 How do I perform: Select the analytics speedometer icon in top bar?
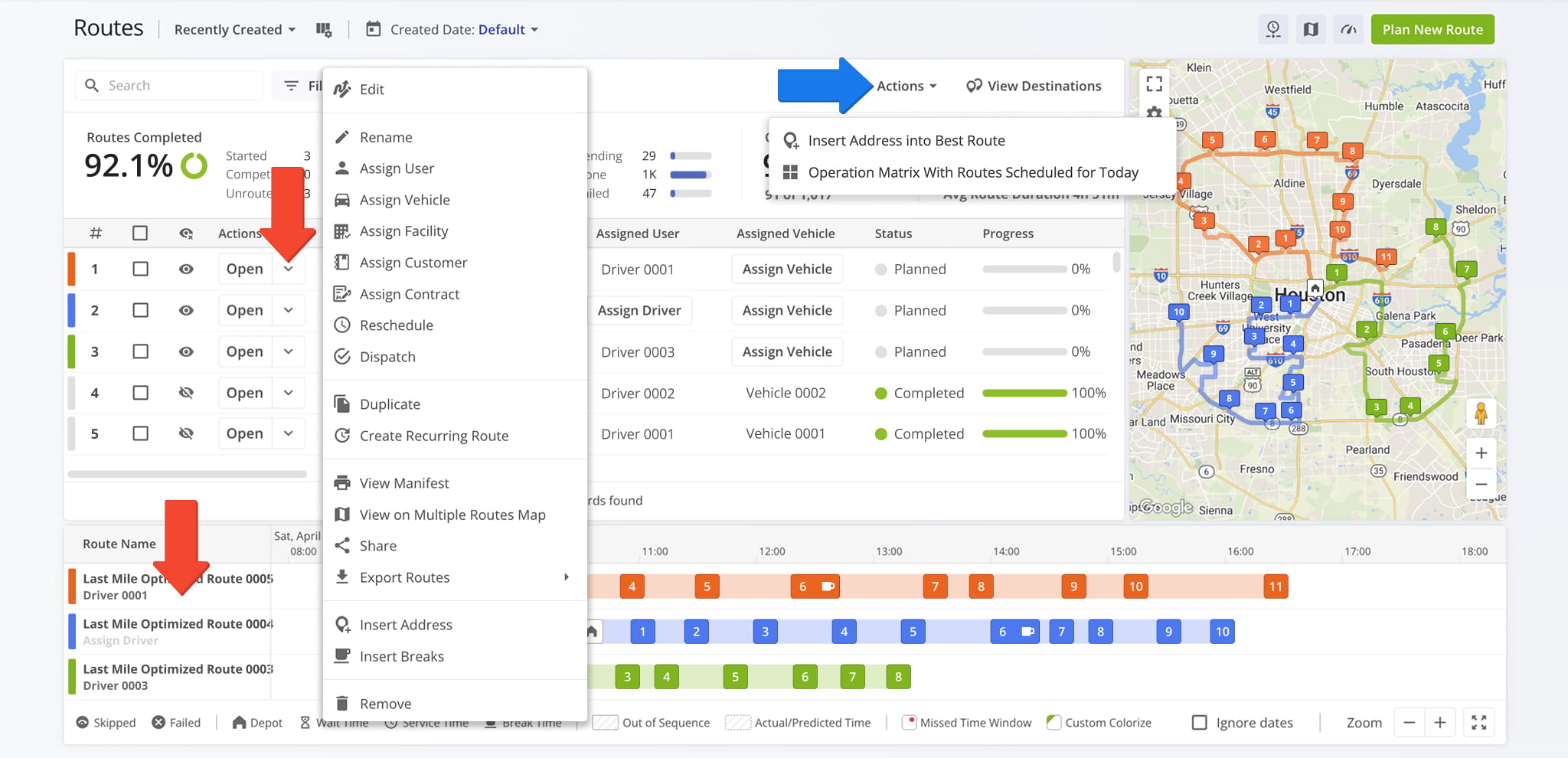(1348, 28)
